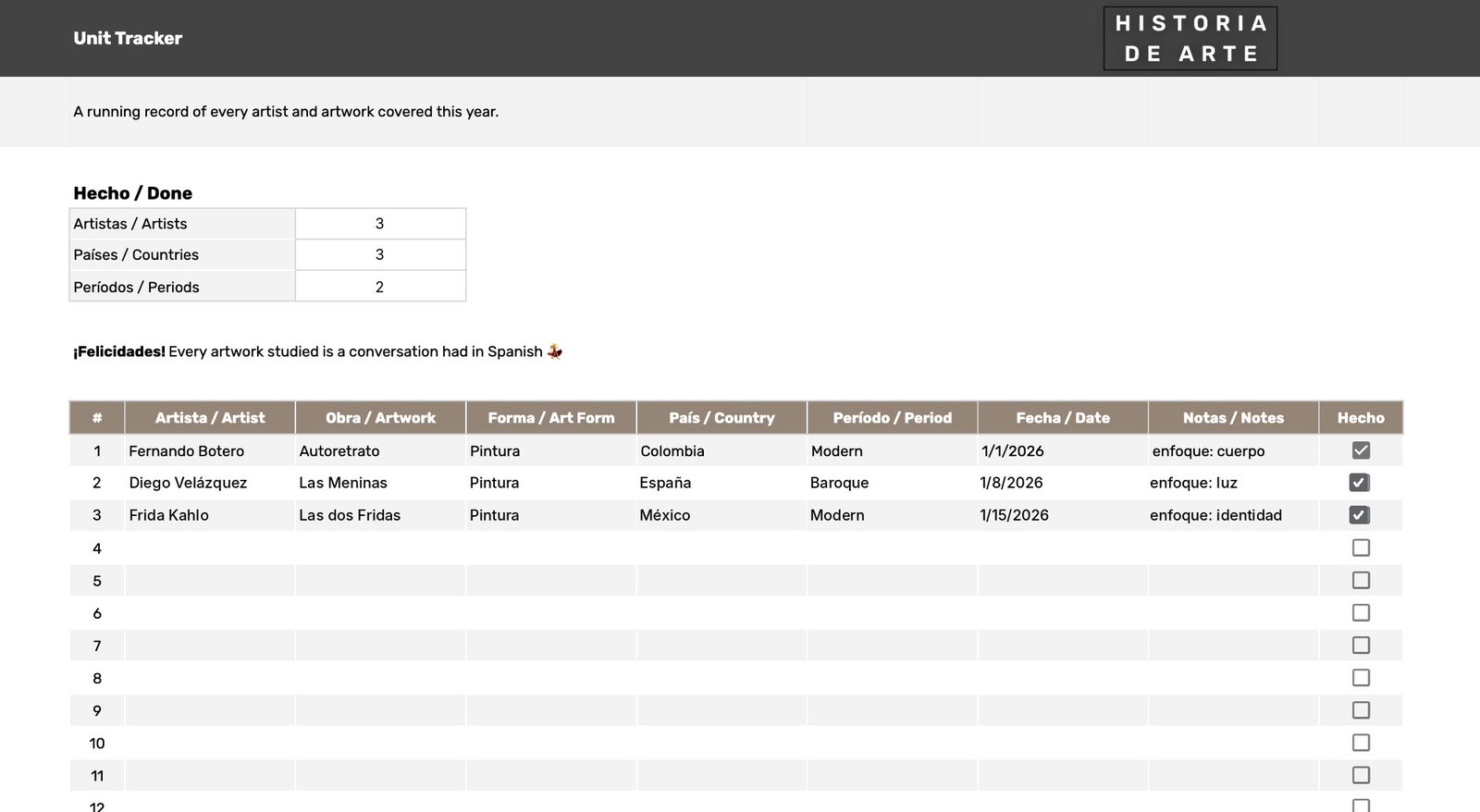This screenshot has width=1480, height=812.
Task: Check the Hecho box in row 7
Action: point(1361,645)
